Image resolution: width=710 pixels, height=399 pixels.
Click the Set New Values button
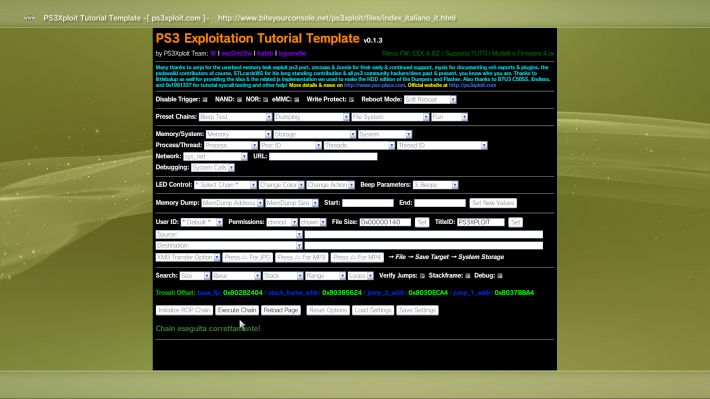493,203
